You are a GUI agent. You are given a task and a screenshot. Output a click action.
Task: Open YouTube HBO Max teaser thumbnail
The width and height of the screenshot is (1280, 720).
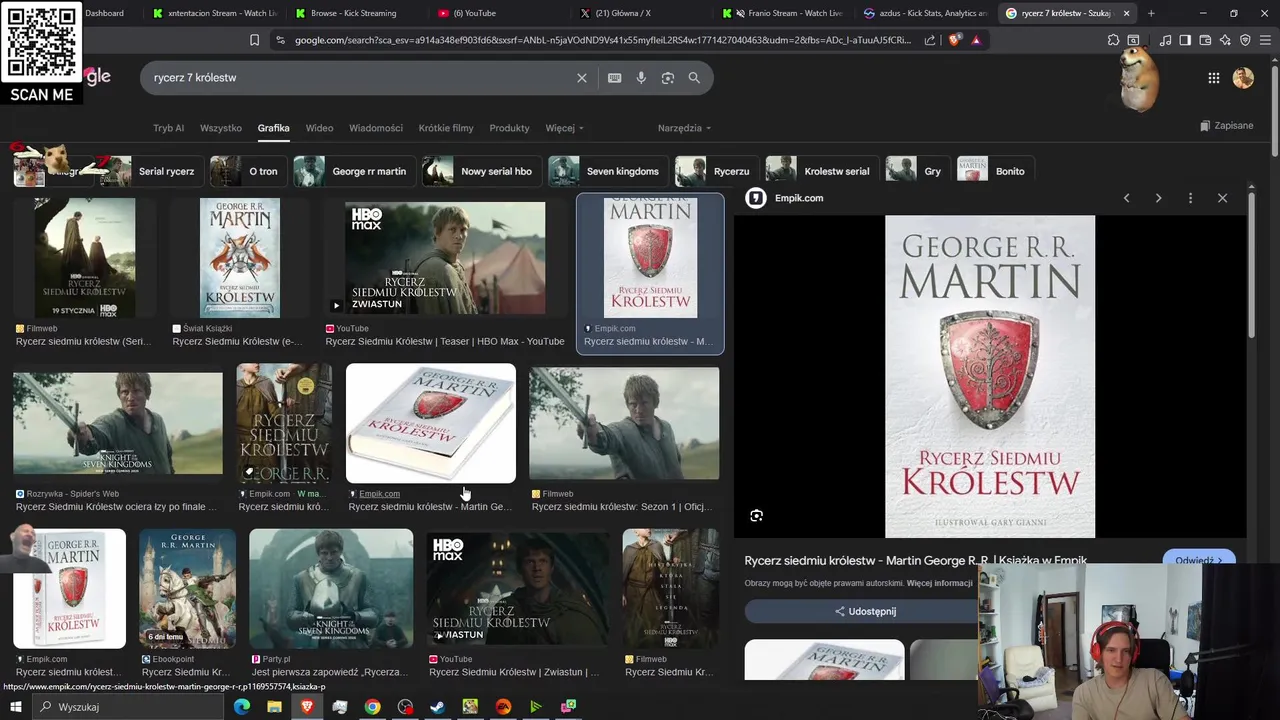pos(445,259)
